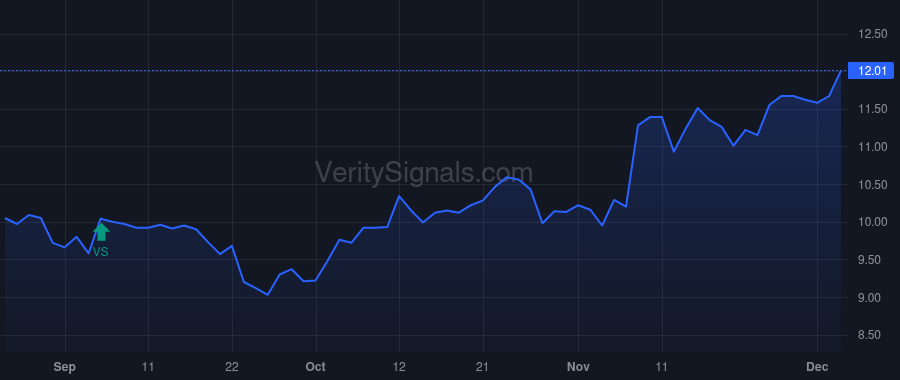The height and width of the screenshot is (380, 900).
Task: Click the Dec label on time axis
Action: click(x=816, y=367)
